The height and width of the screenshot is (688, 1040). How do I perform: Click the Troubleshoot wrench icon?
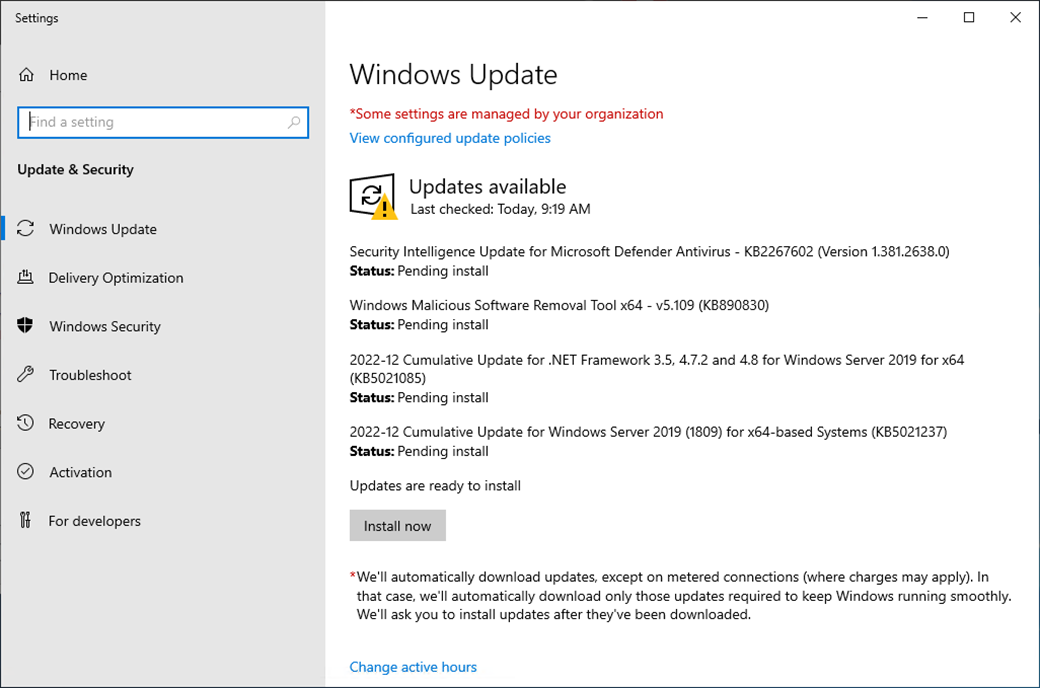tap(26, 375)
